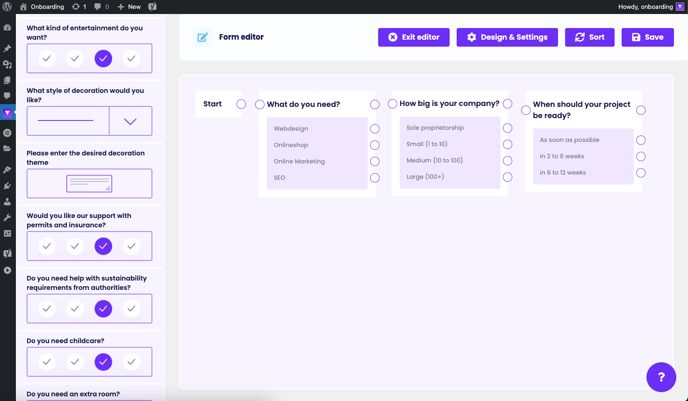The image size is (688, 401).
Task: Select the childcare question element thumbnail
Action: pos(90,362)
